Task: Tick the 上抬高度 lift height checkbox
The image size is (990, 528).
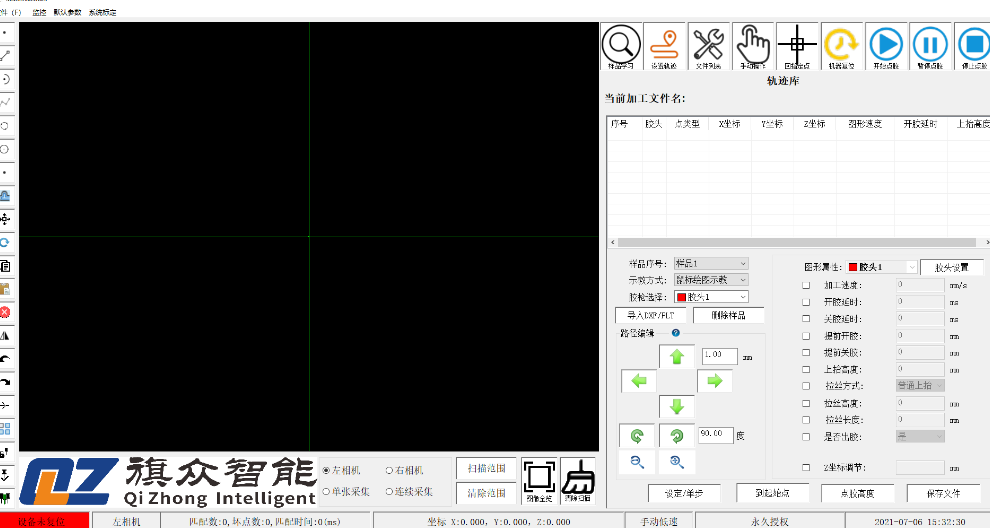Action: click(806, 369)
